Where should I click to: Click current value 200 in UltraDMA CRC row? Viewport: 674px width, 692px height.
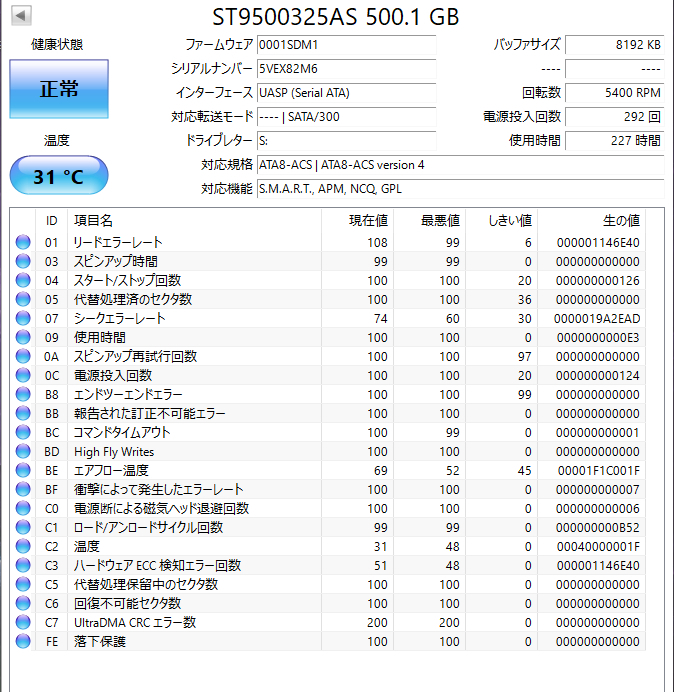tap(377, 623)
